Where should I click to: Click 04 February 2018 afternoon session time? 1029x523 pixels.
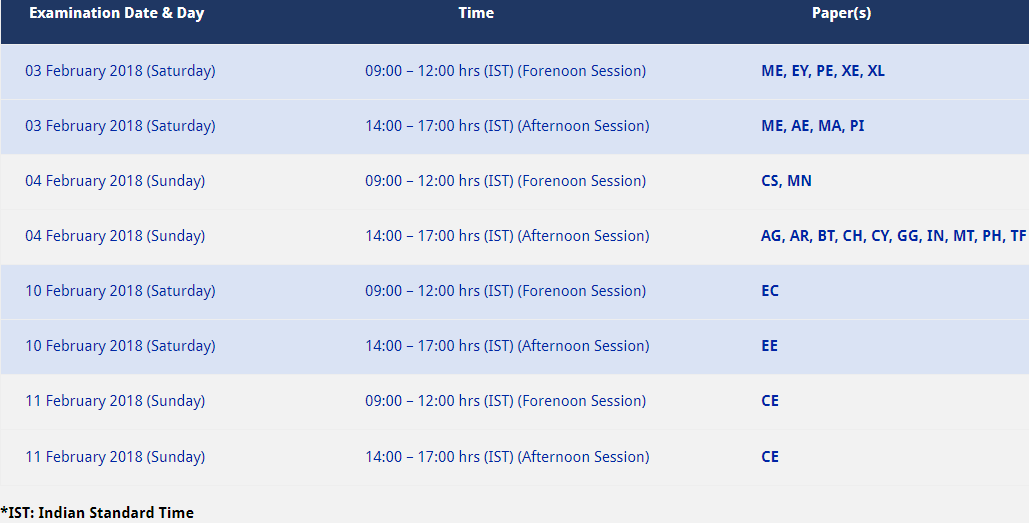507,236
